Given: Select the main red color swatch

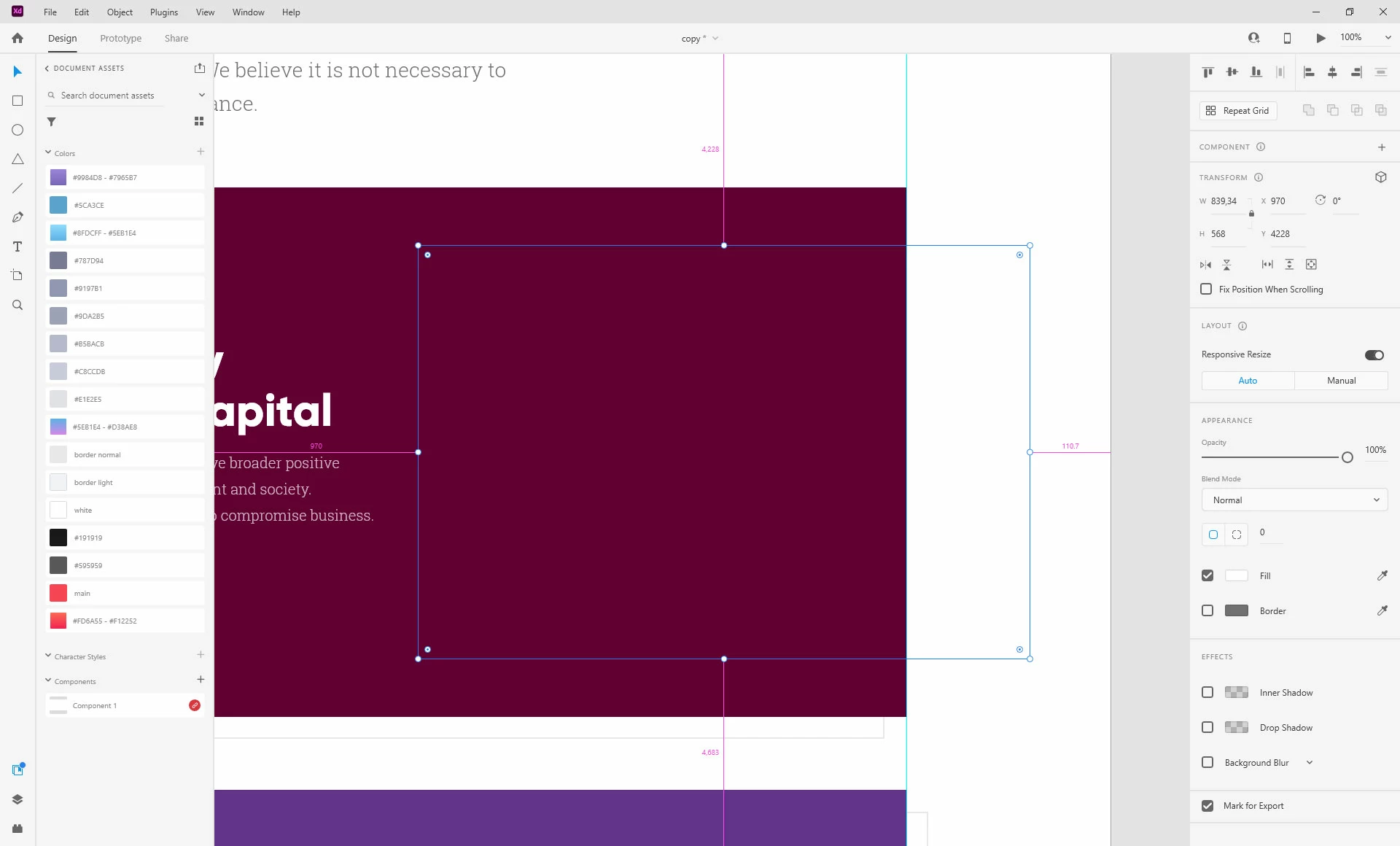Looking at the screenshot, I should (x=58, y=593).
